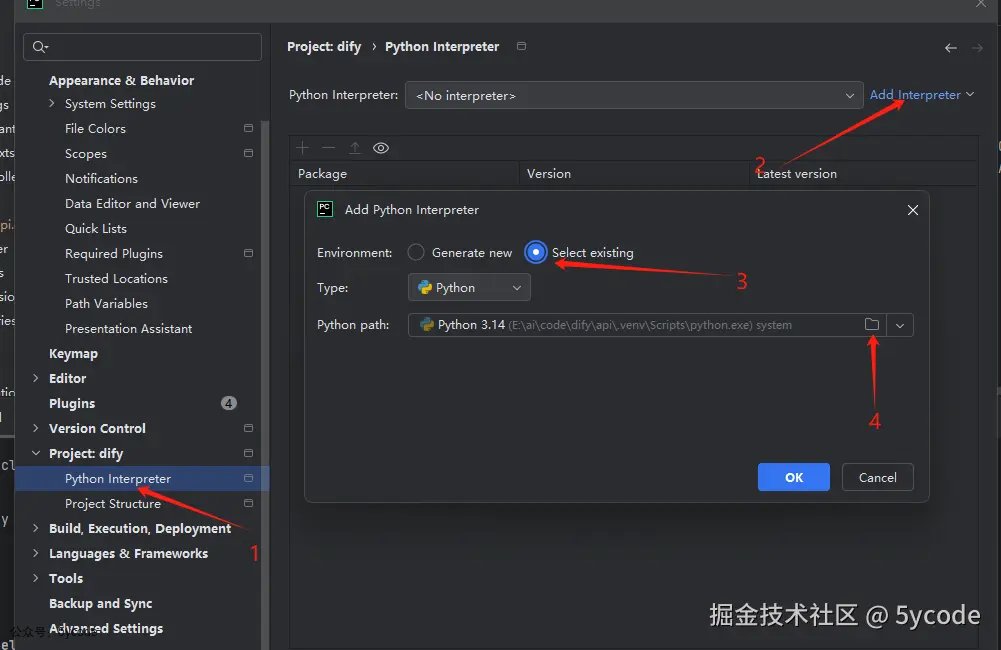Click the plus icon to install package
This screenshot has width=1001, height=650.
click(303, 148)
